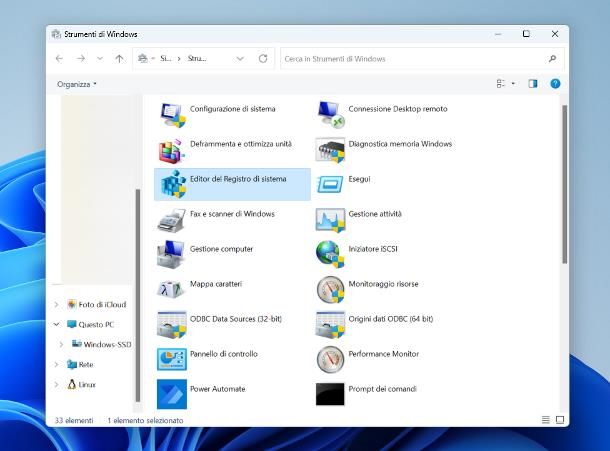Select the Monitoraggio risorse icon

click(x=330, y=290)
